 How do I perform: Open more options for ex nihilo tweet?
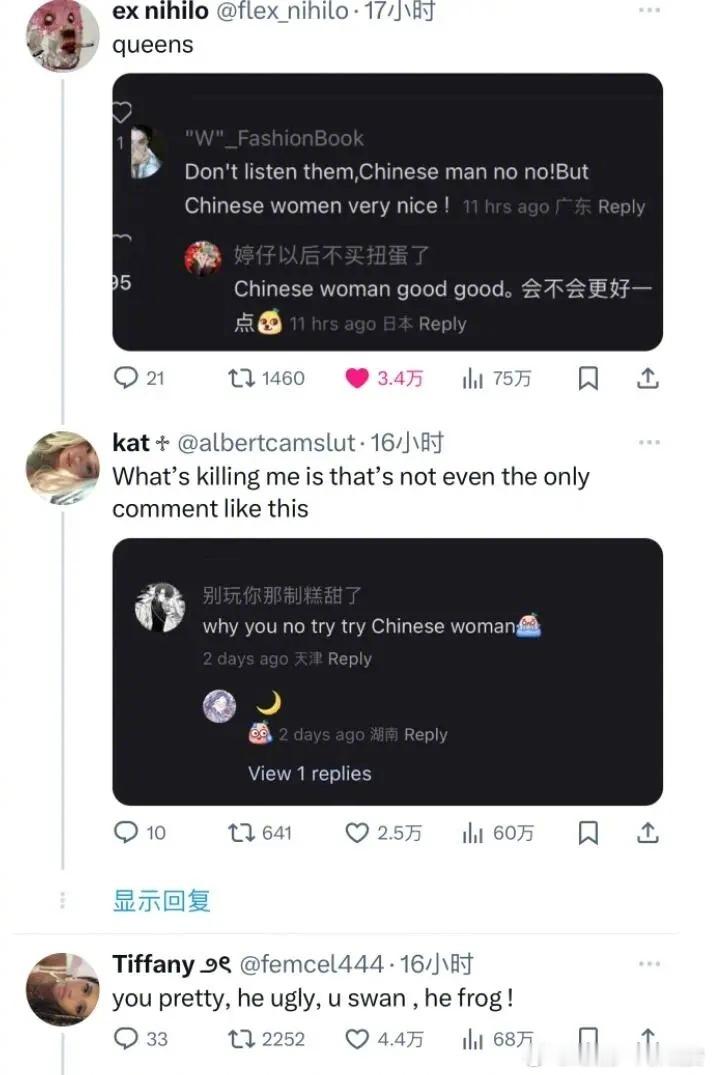tap(649, 11)
